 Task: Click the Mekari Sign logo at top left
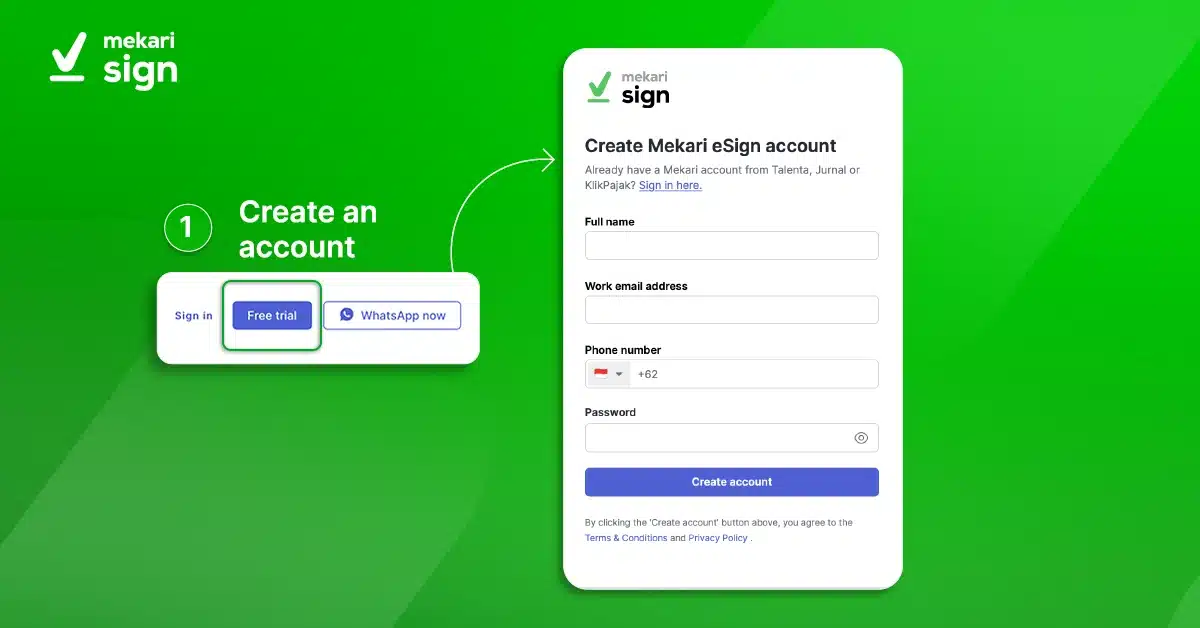pyautogui.click(x=113, y=60)
